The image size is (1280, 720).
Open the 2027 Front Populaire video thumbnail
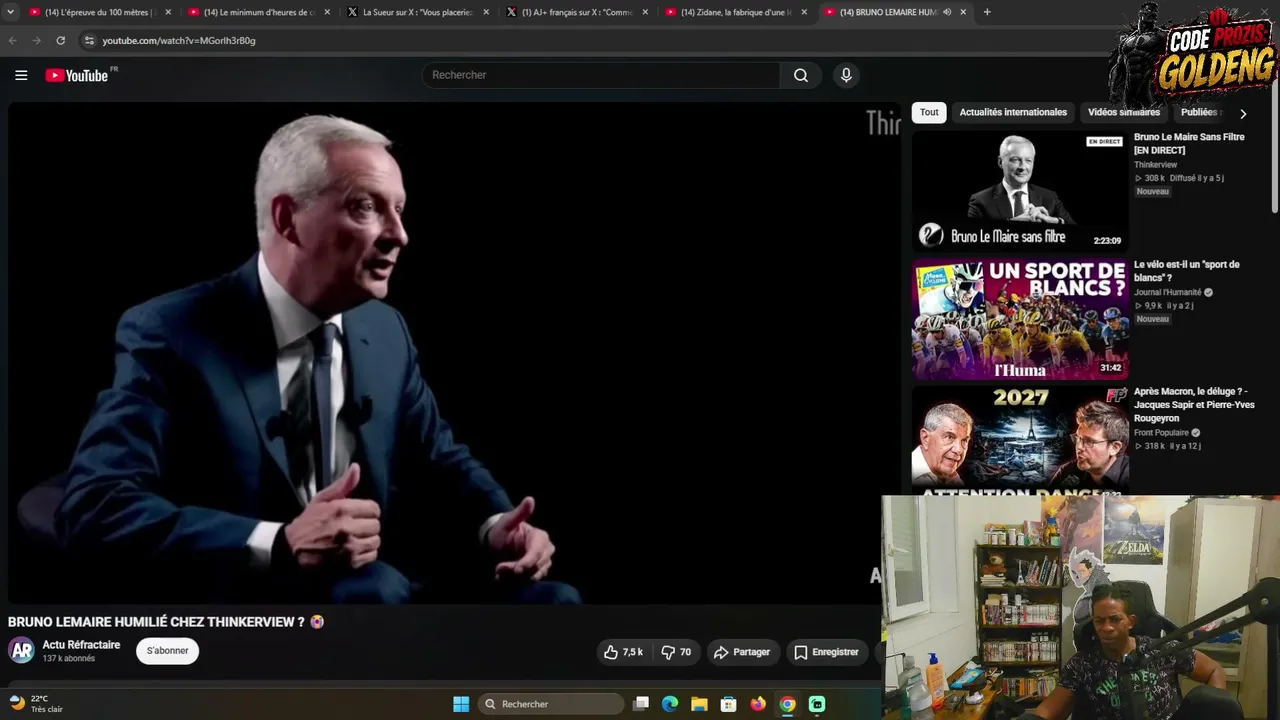coord(1019,440)
